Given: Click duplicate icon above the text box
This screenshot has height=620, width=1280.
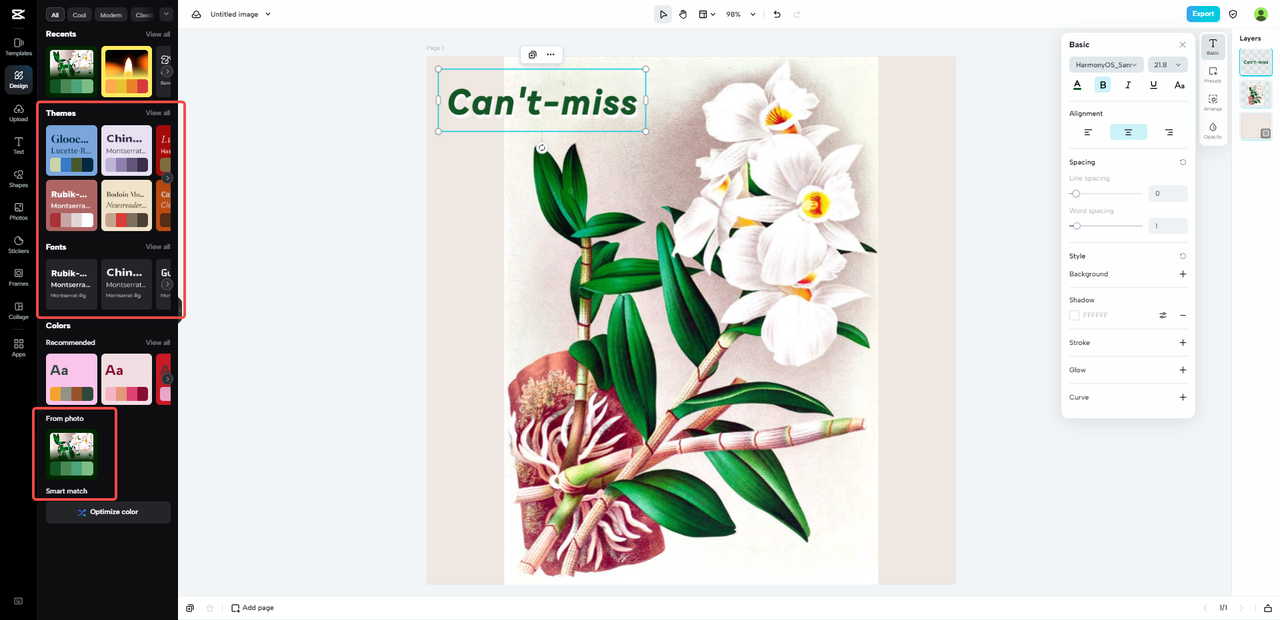Looking at the screenshot, I should point(533,54).
